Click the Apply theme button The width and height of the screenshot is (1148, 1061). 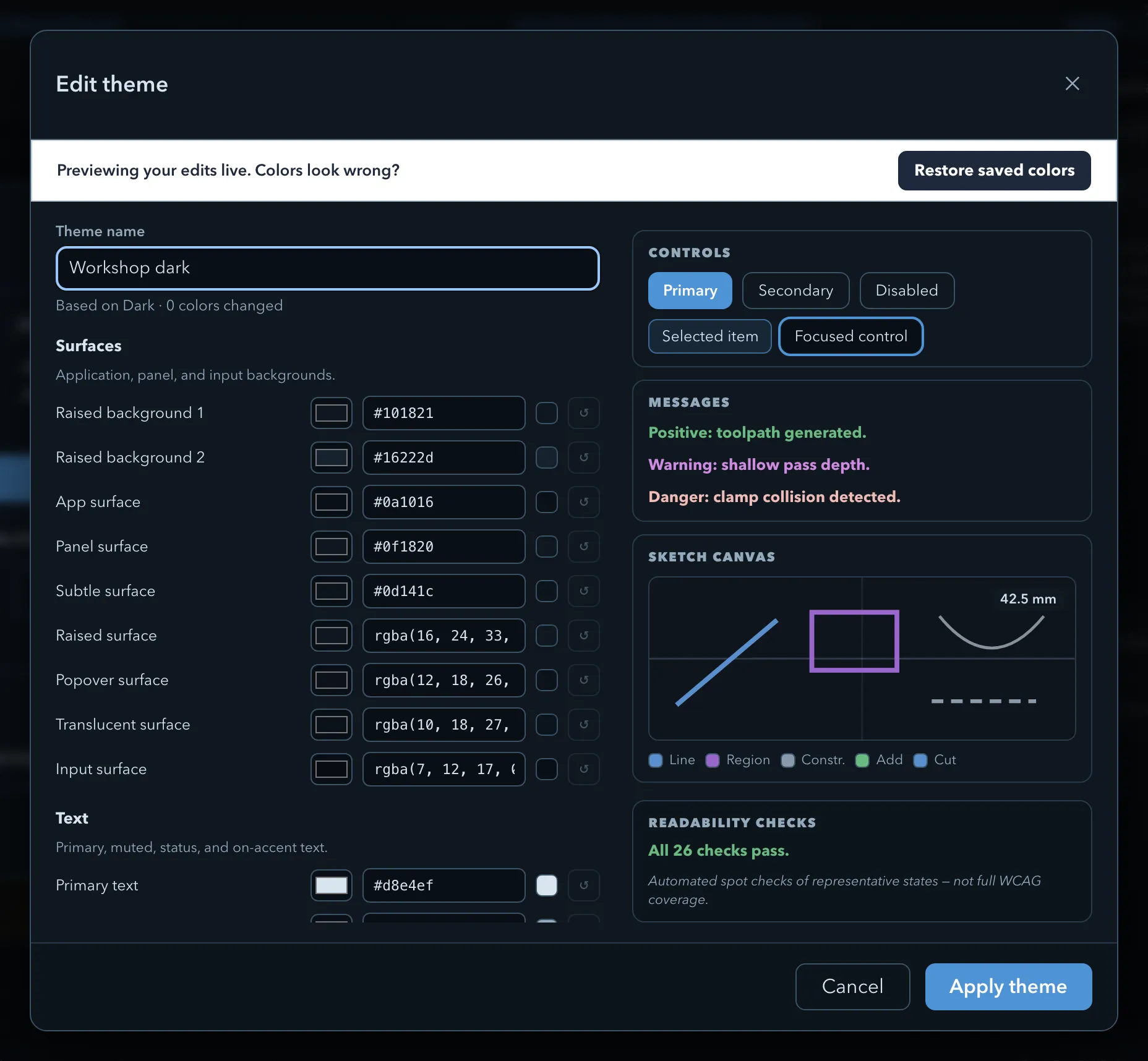[1008, 987]
